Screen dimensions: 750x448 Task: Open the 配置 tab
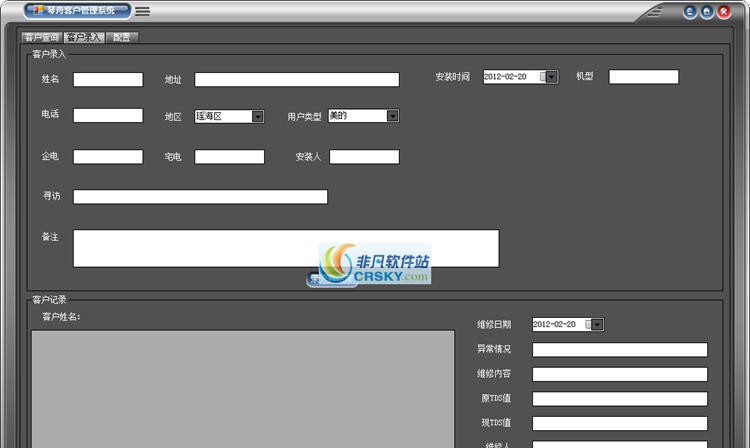click(121, 37)
